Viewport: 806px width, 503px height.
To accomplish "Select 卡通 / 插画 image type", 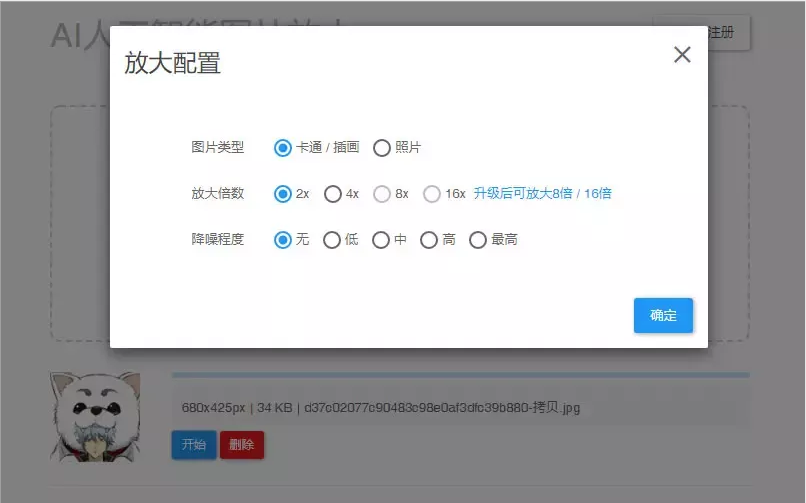I will (282, 148).
